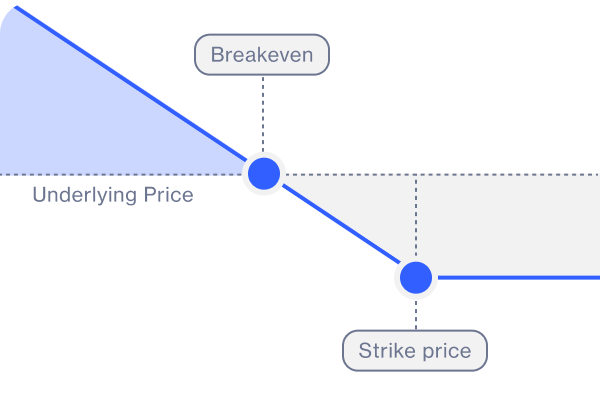
Task: Click the flat blue line right of strike
Action: (x=517, y=278)
